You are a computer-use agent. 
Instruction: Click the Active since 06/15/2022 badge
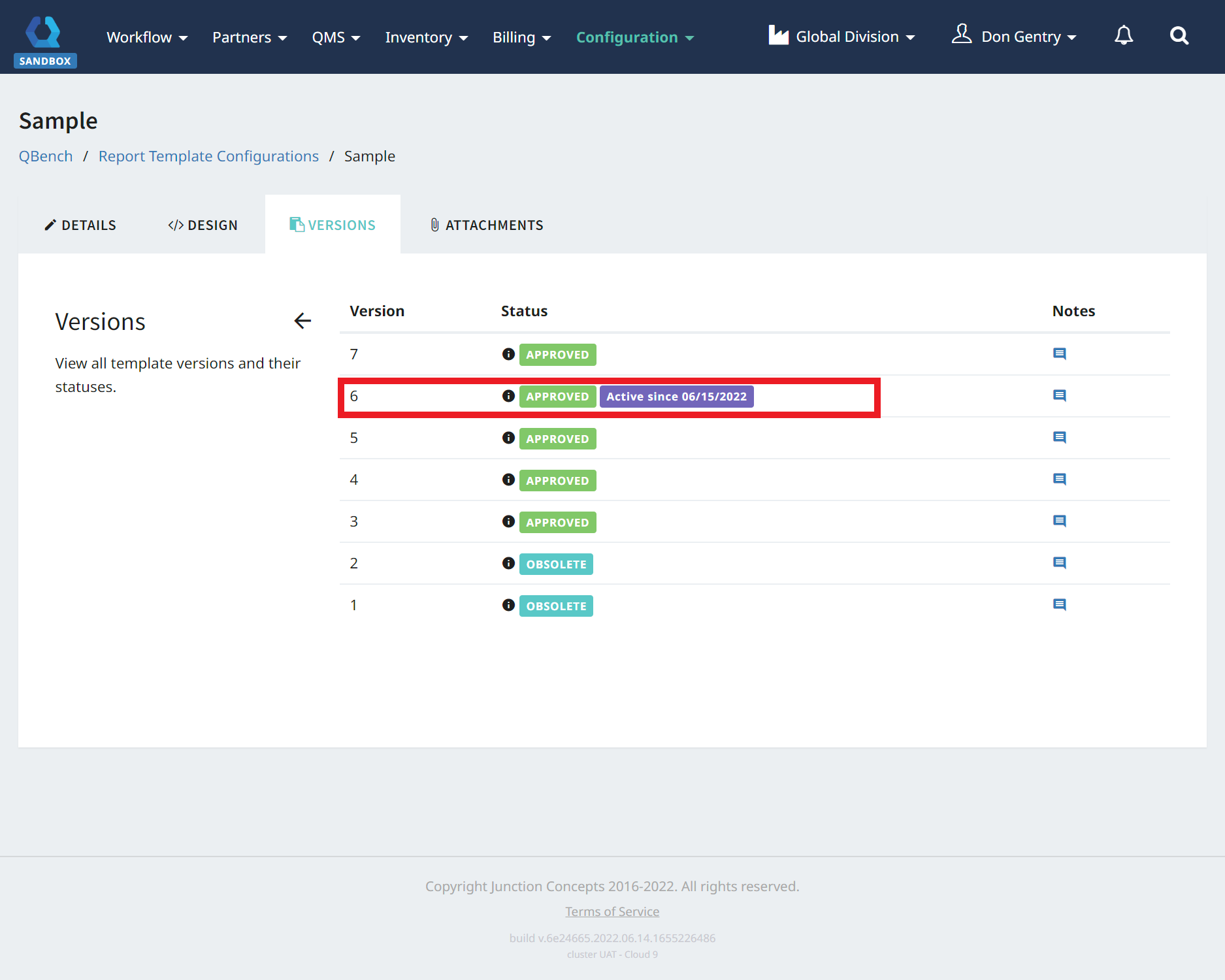(676, 397)
